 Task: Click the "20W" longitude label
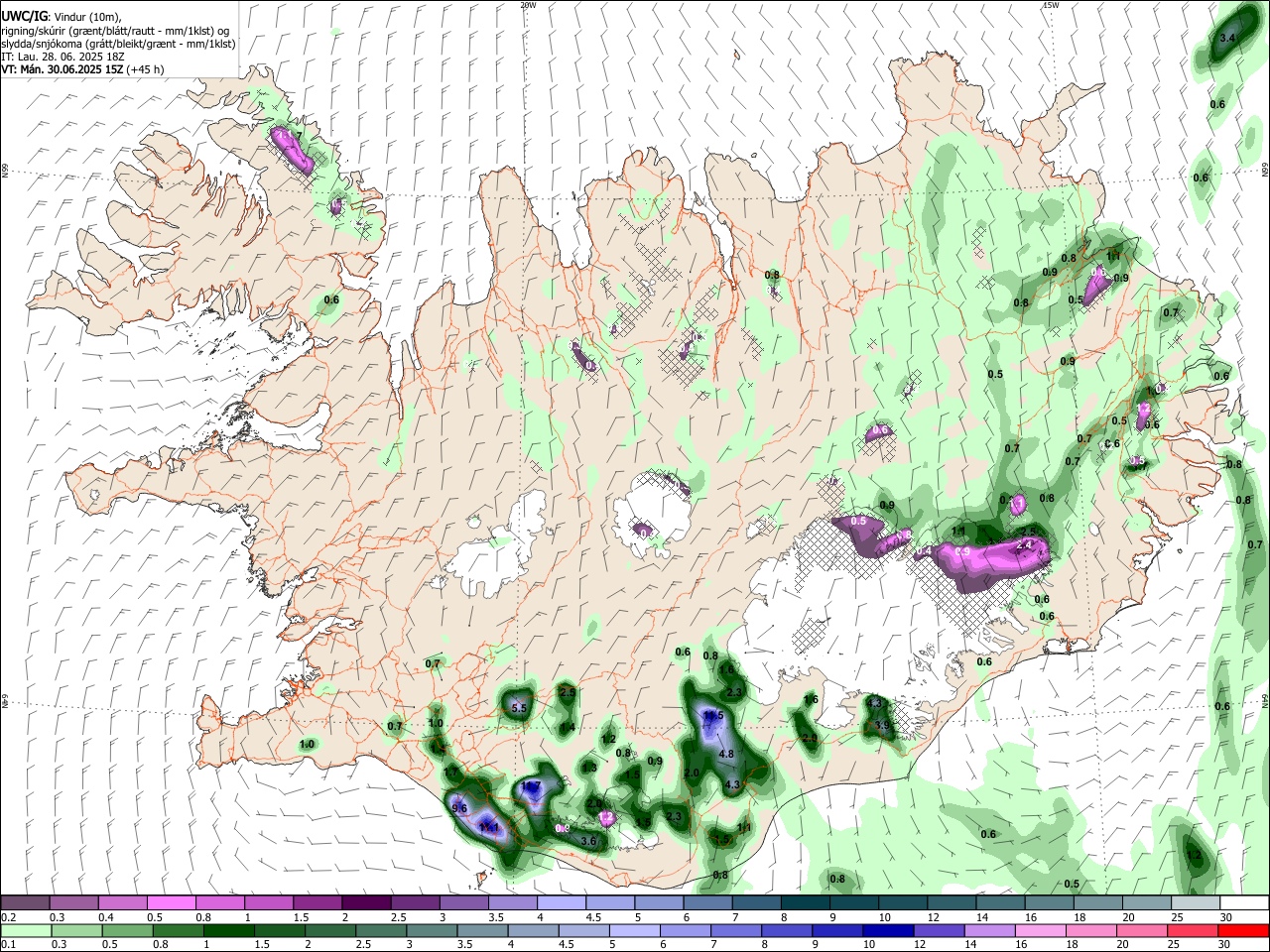click(x=528, y=5)
